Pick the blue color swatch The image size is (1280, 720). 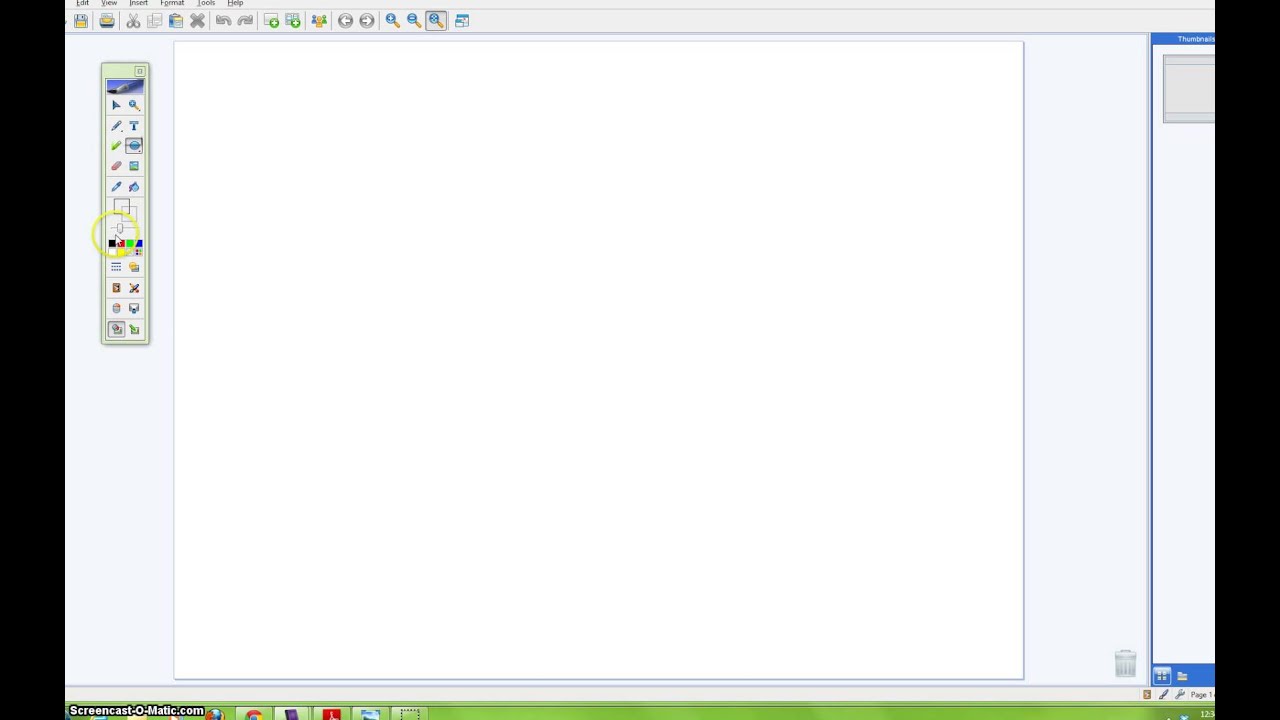(138, 243)
